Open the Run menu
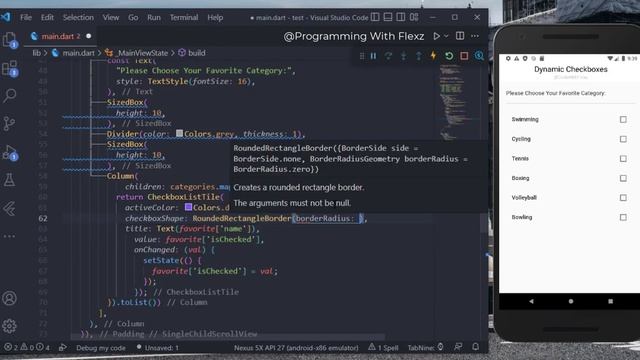This screenshot has height=360, width=640. [154, 18]
